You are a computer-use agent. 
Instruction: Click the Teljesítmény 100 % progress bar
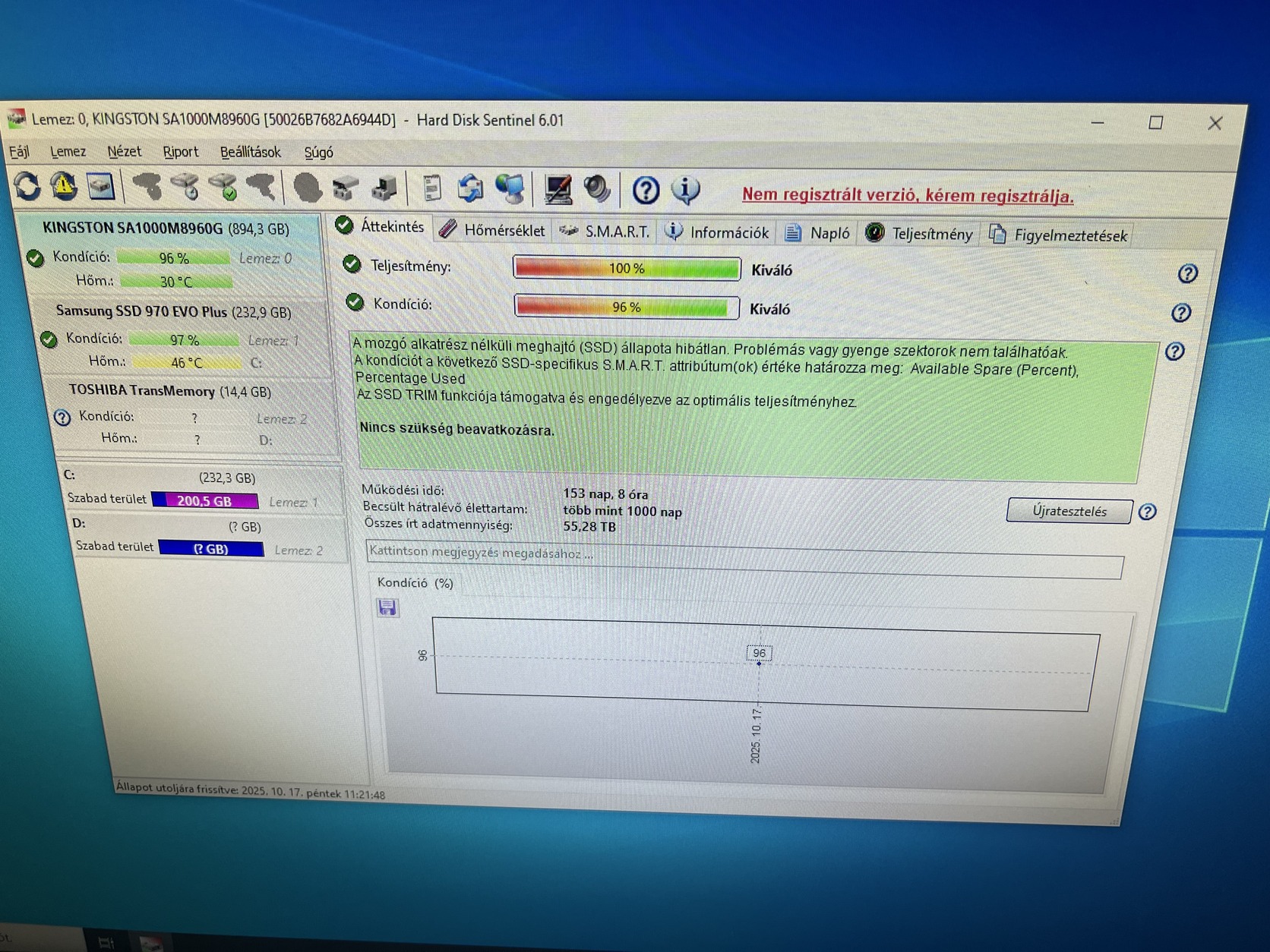click(627, 268)
